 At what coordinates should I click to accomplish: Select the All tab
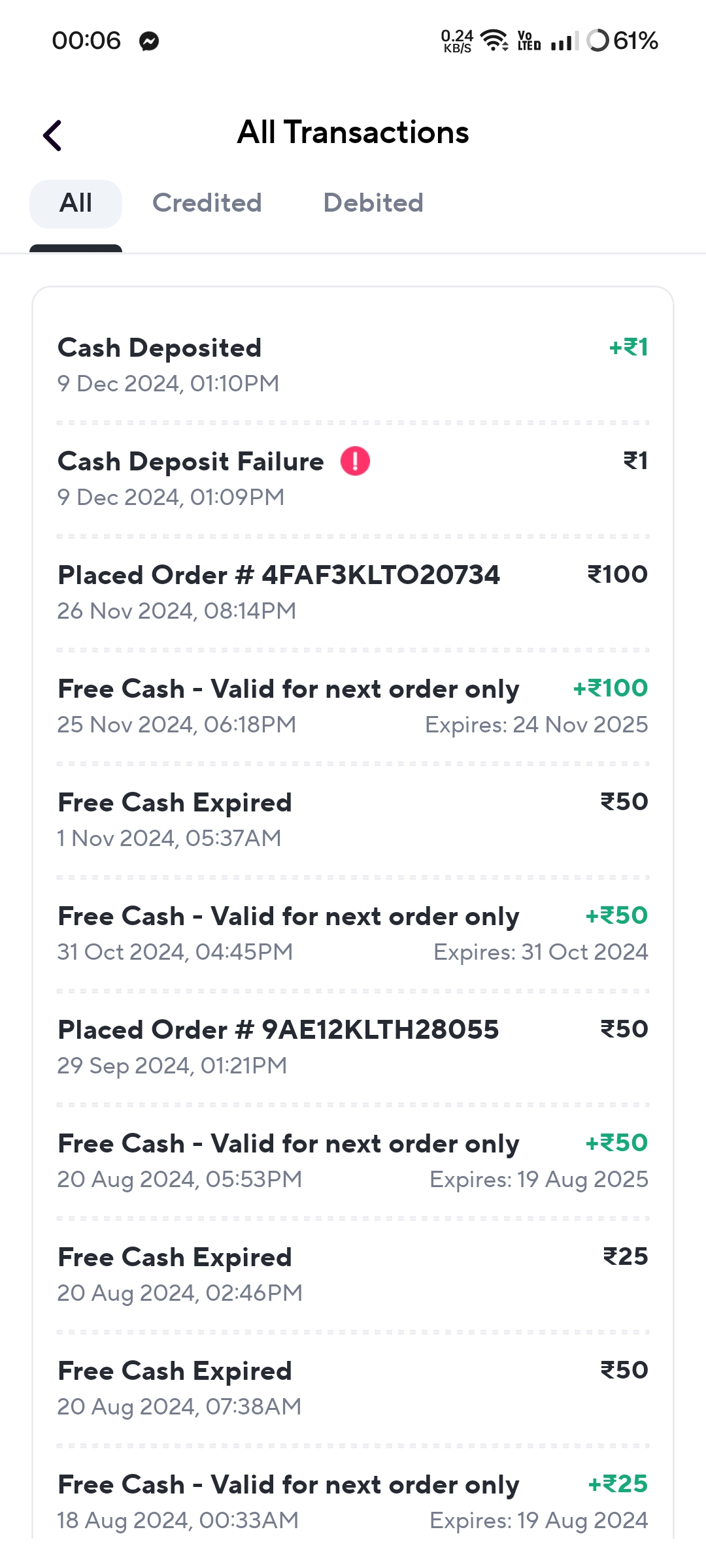tap(76, 203)
